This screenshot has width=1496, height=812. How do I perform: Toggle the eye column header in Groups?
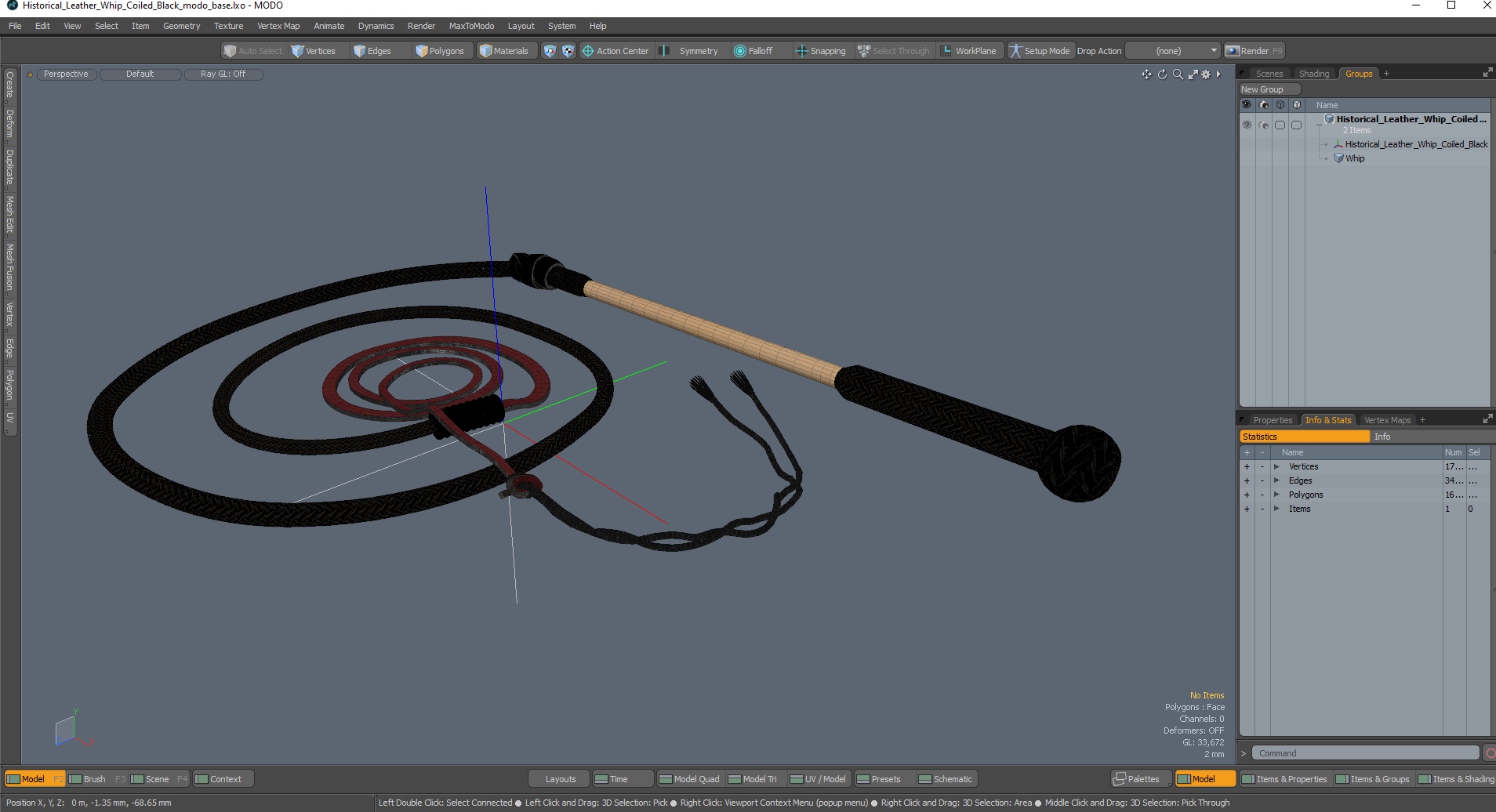[x=1247, y=105]
